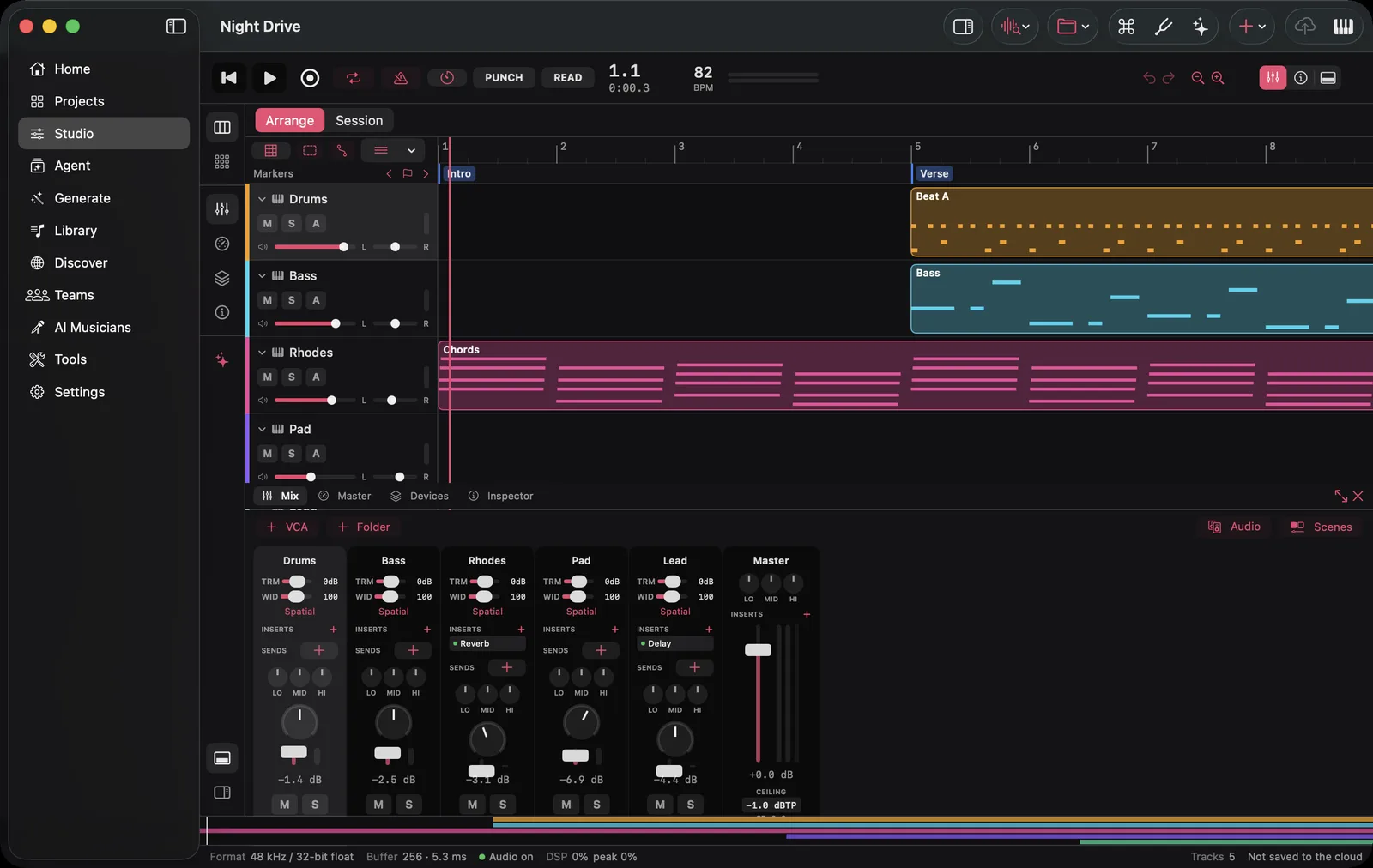Open the Devices tab in the lower panel
1373x868 pixels.
click(x=420, y=497)
